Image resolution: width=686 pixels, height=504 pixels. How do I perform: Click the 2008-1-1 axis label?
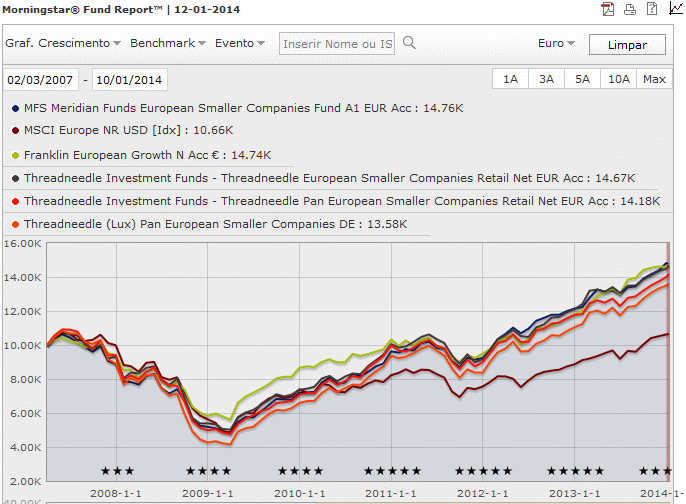pyautogui.click(x=116, y=494)
